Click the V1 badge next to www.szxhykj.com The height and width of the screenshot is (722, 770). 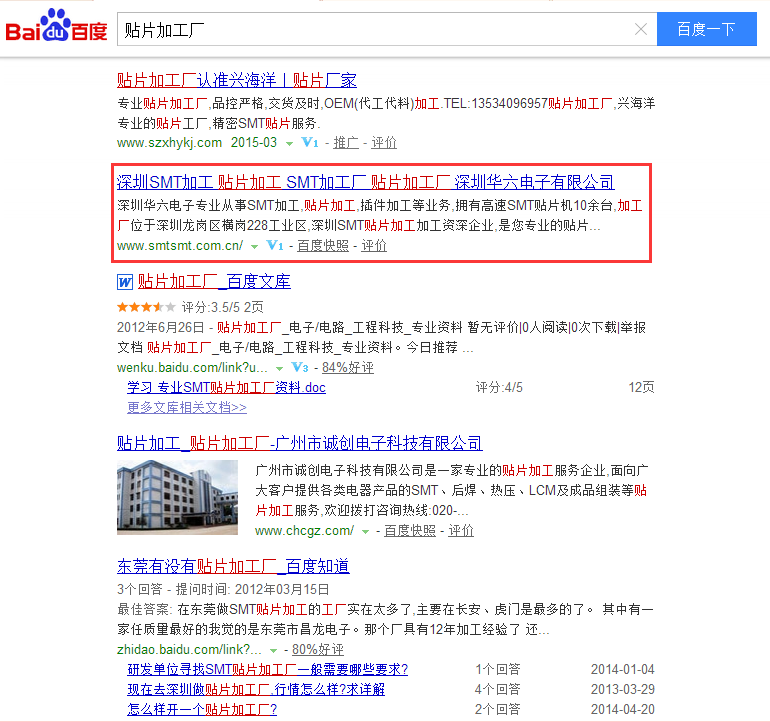310,142
